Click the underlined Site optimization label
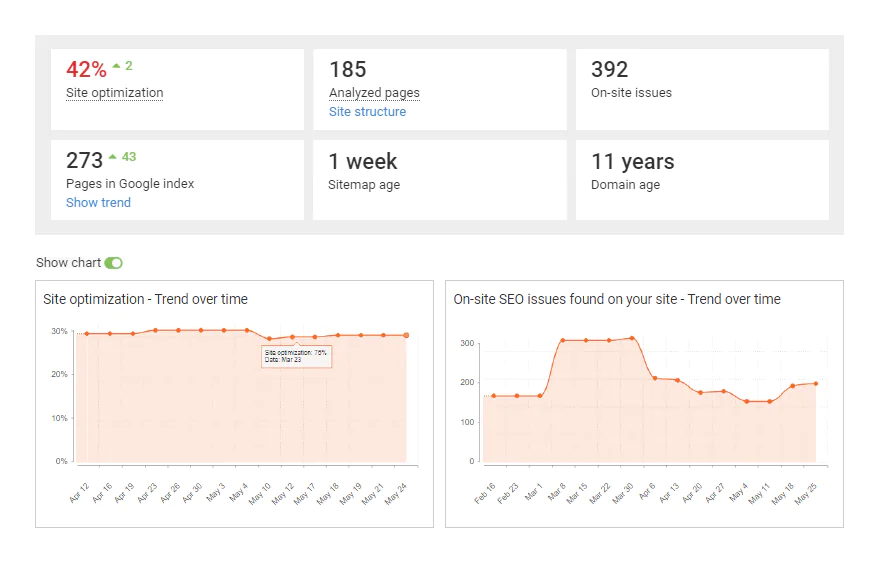This screenshot has height=563, width=880. click(x=114, y=93)
